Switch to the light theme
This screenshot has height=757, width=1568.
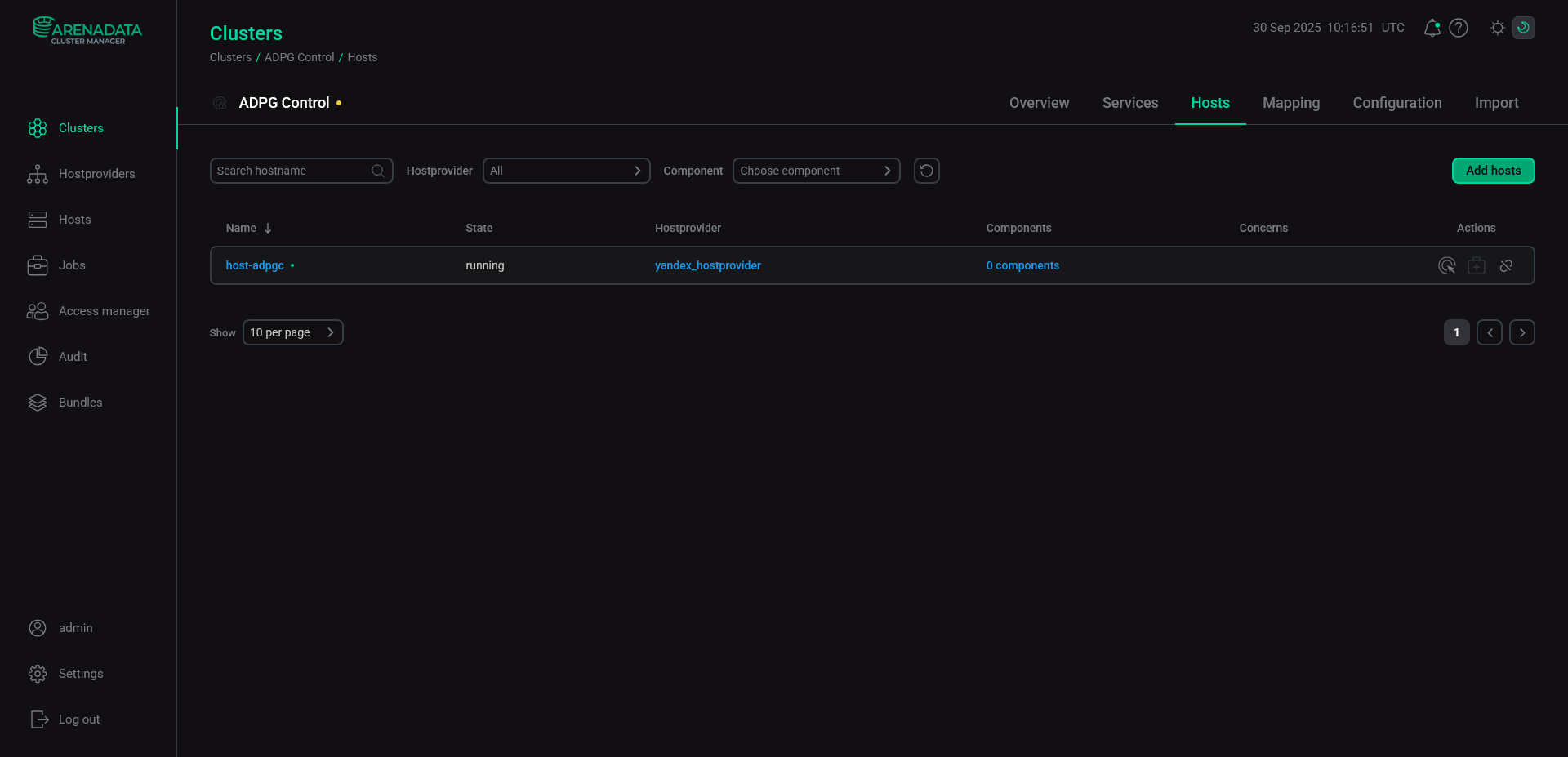[x=1497, y=27]
